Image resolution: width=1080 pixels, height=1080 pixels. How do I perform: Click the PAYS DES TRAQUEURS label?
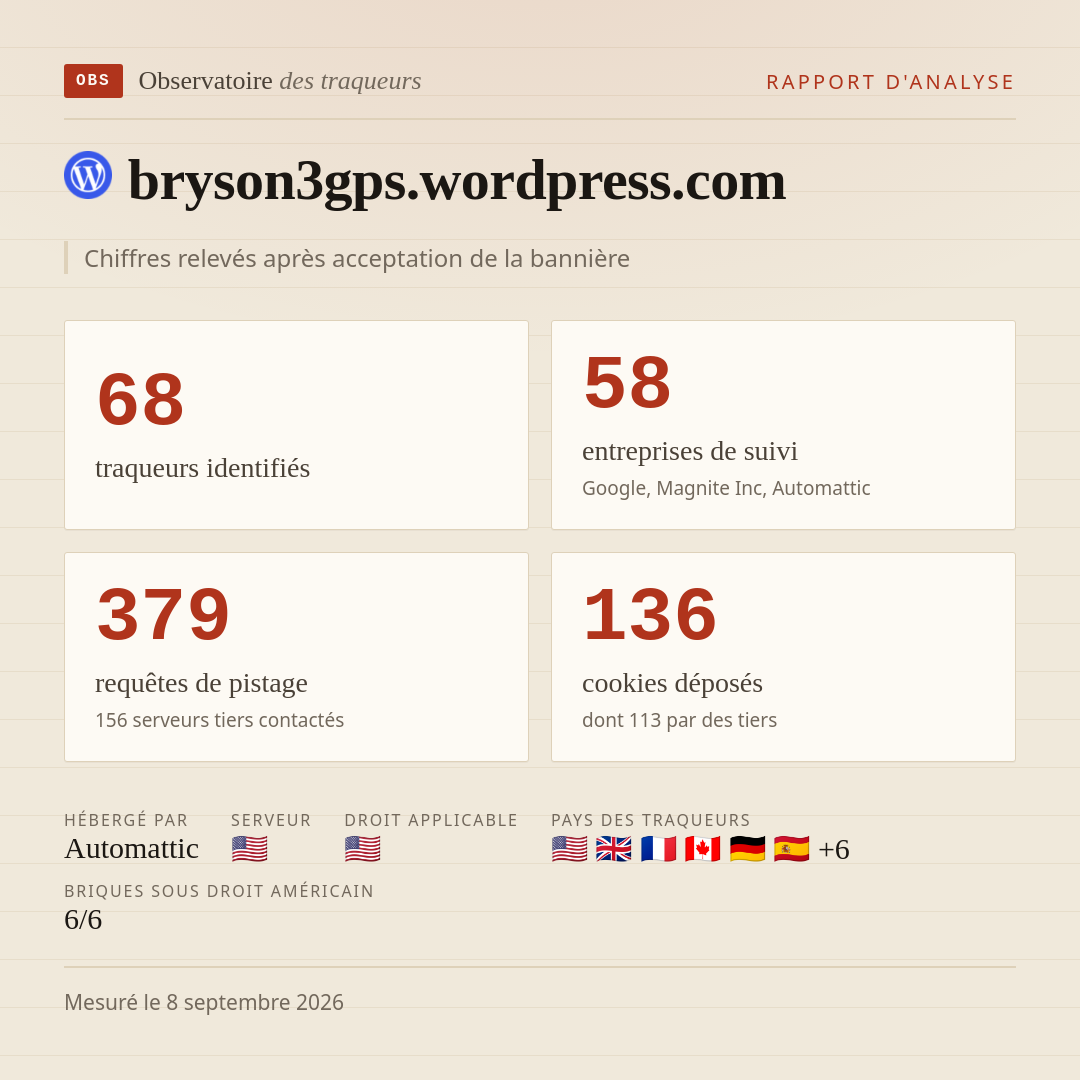(651, 820)
